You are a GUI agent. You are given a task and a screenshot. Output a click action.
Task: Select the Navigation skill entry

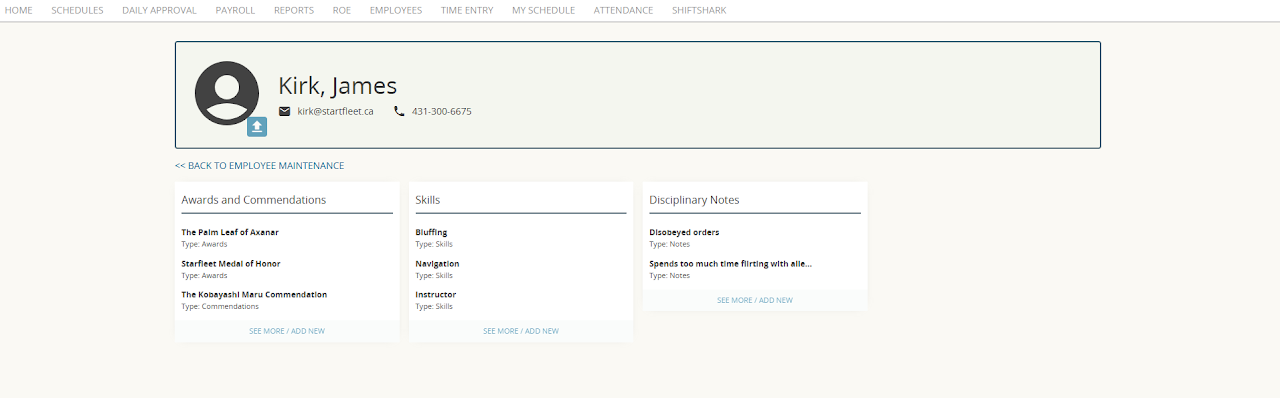pyautogui.click(x=437, y=264)
